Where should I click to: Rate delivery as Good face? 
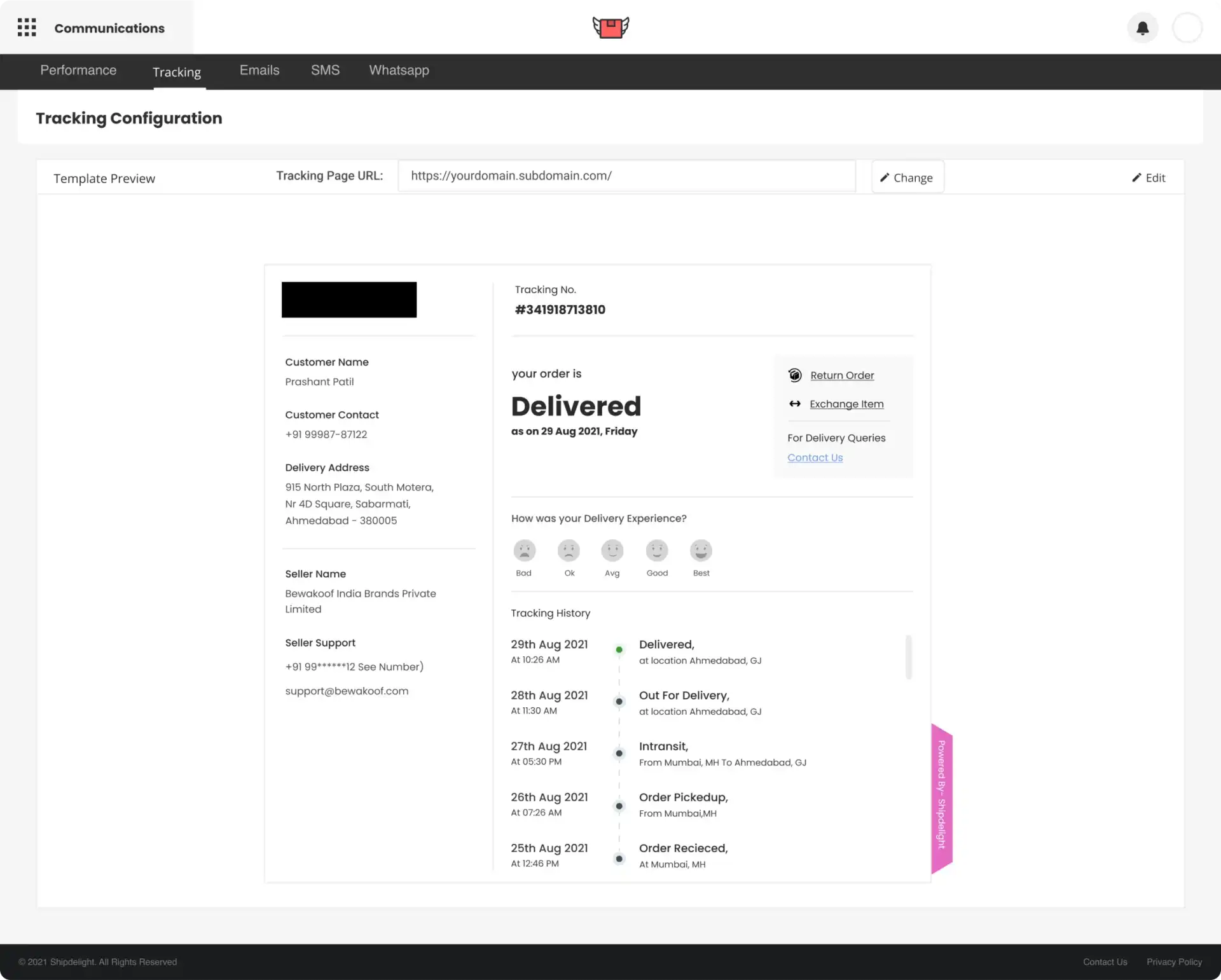[657, 551]
